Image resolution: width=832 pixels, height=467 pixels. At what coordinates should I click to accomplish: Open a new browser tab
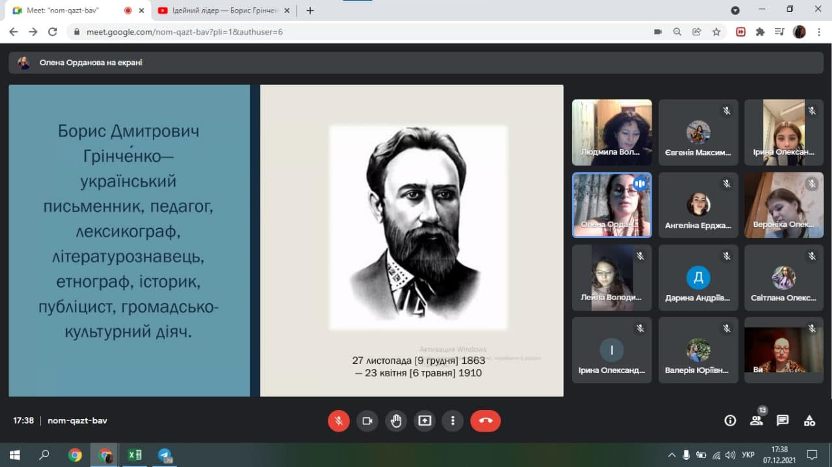click(x=310, y=10)
